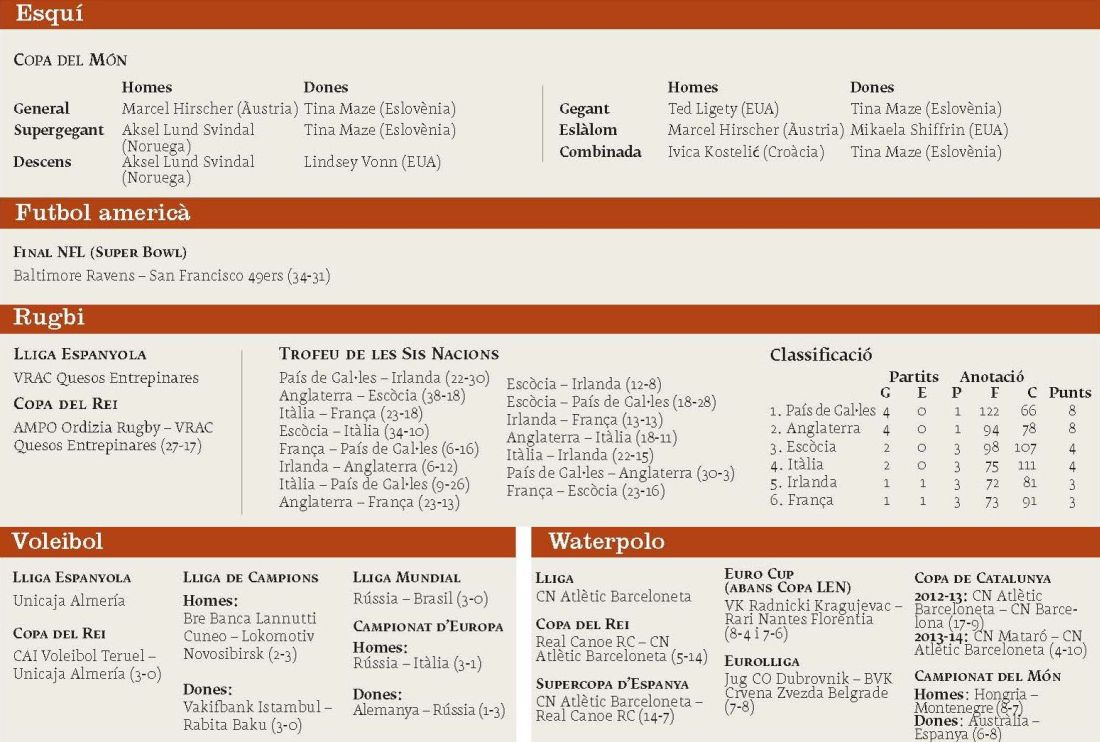Click 'Alemanya – Rússia (1-3)' result
The image size is (1100, 742).
(429, 710)
